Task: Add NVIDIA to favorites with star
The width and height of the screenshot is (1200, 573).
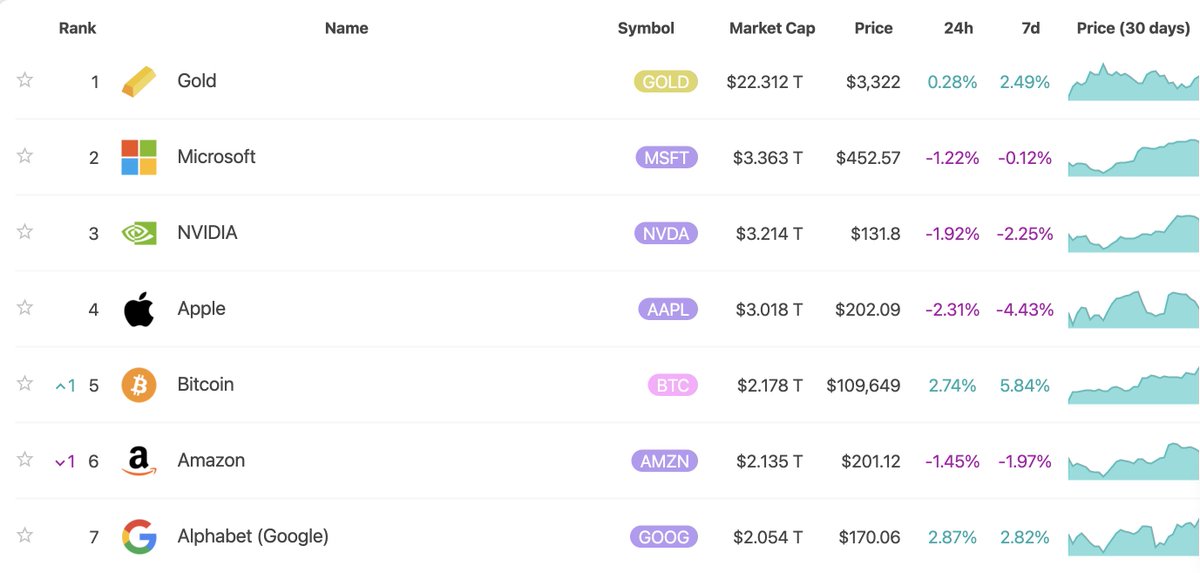Action: pyautogui.click(x=25, y=232)
